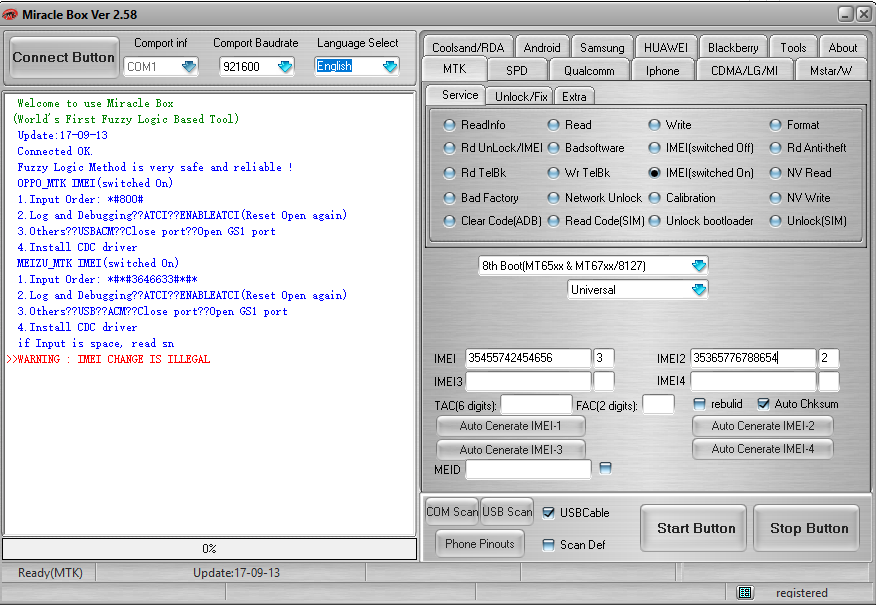876x607 pixels.
Task: Switch to the MTK tab
Action: [x=454, y=69]
